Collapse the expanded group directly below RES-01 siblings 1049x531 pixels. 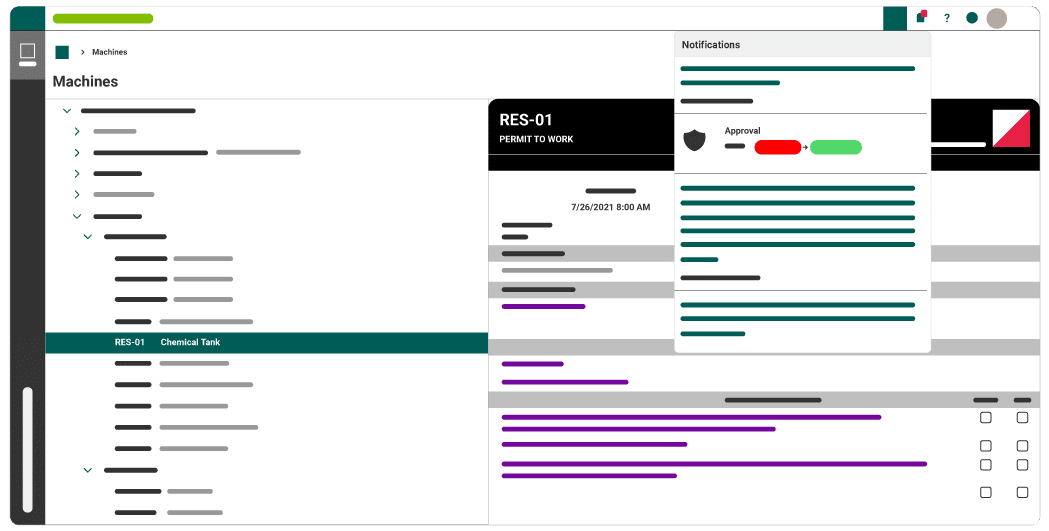[88, 470]
